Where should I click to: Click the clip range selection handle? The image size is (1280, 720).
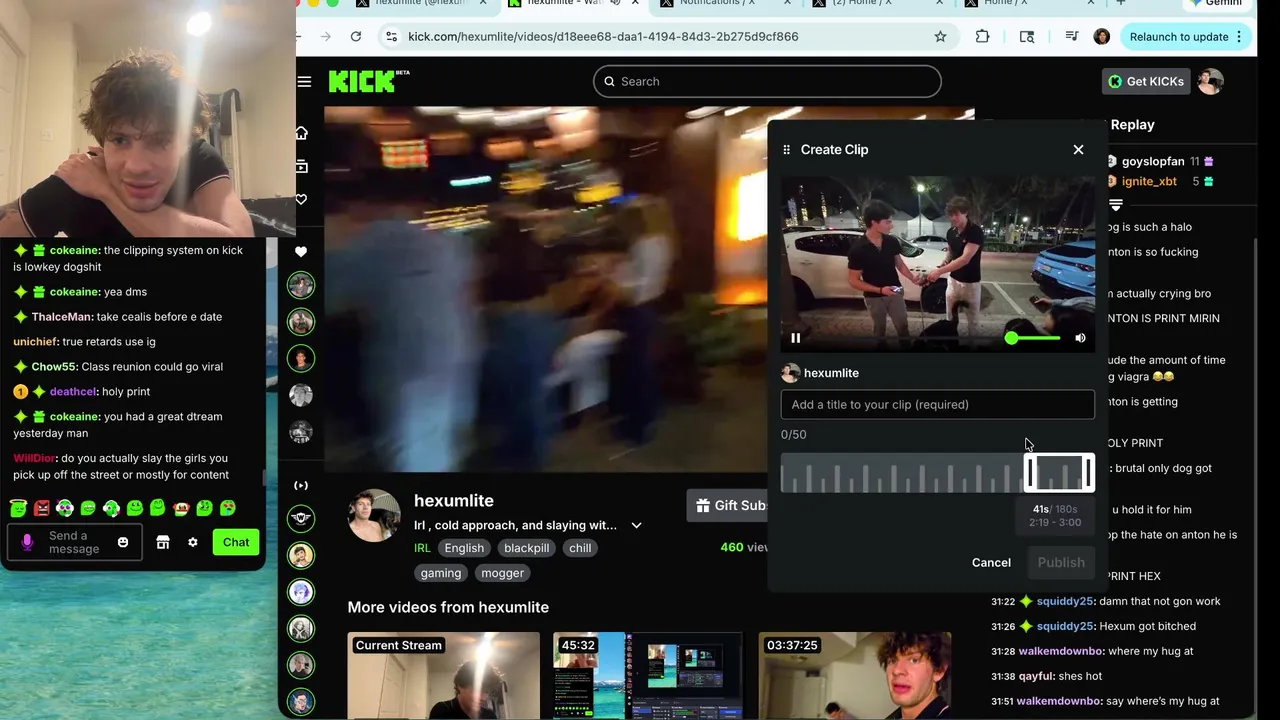1059,473
